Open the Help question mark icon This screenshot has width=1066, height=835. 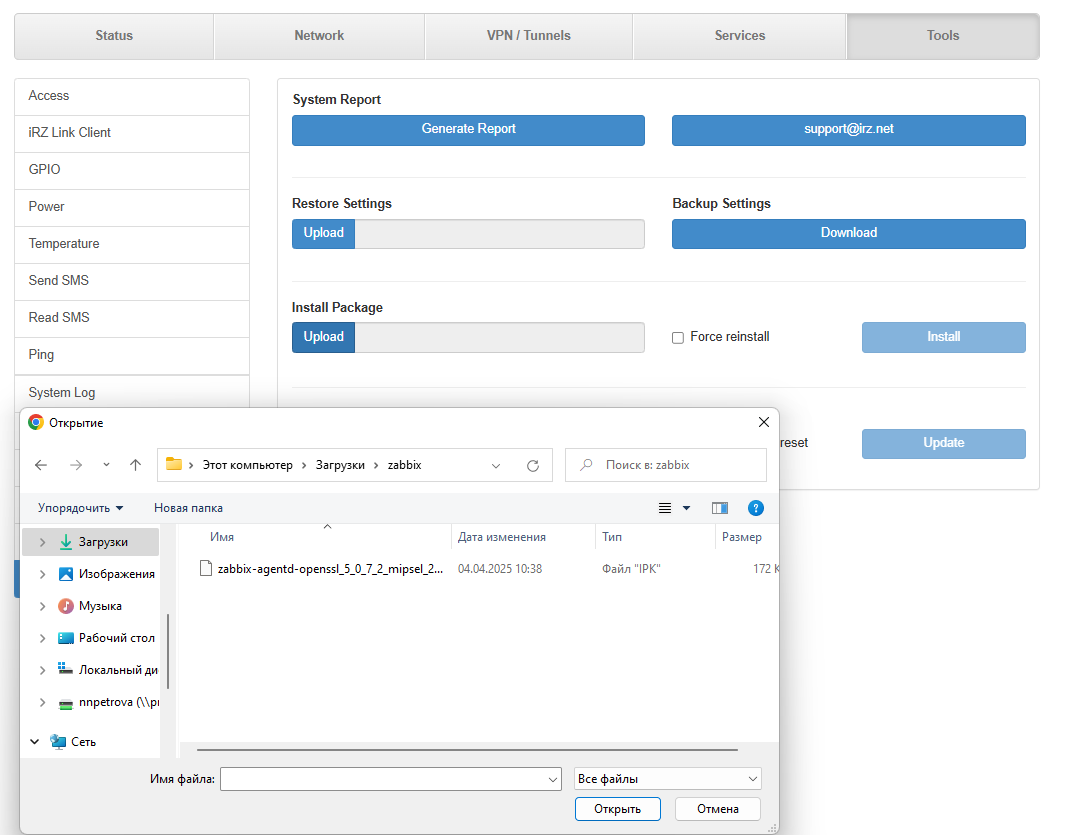pyautogui.click(x=756, y=508)
